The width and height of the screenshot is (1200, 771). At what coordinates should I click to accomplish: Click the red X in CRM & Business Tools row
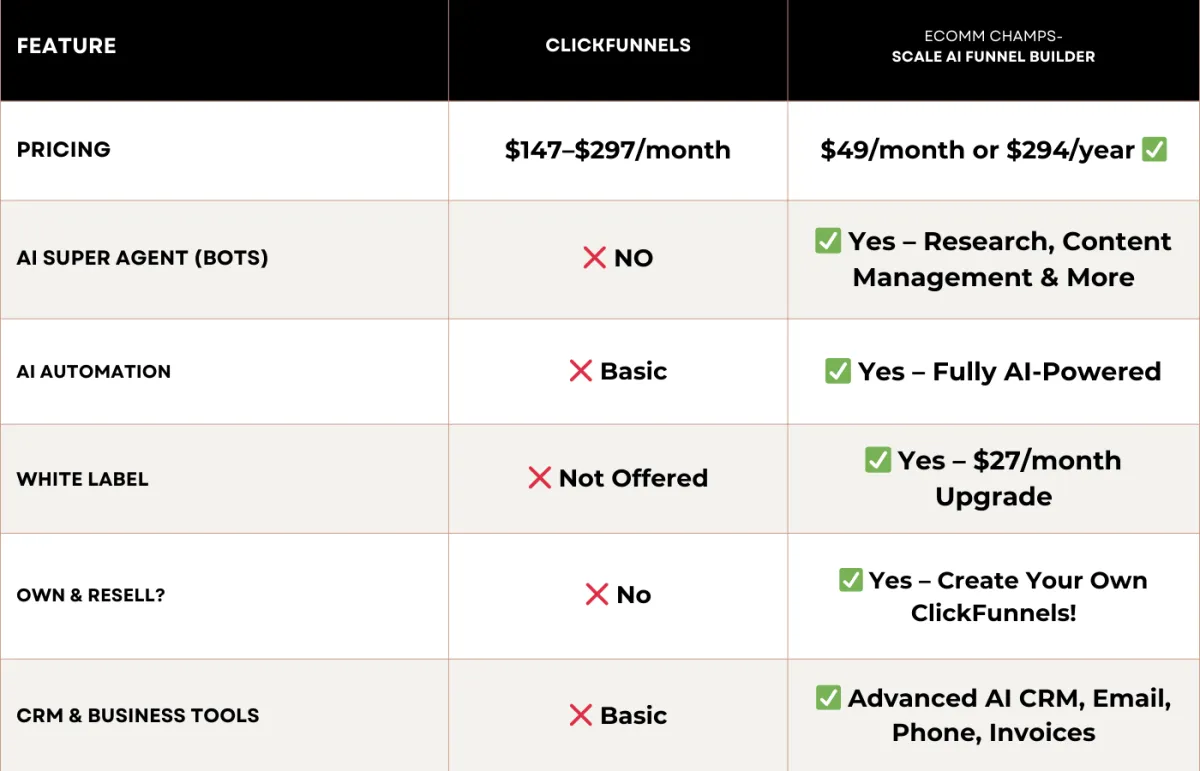pyautogui.click(x=581, y=715)
